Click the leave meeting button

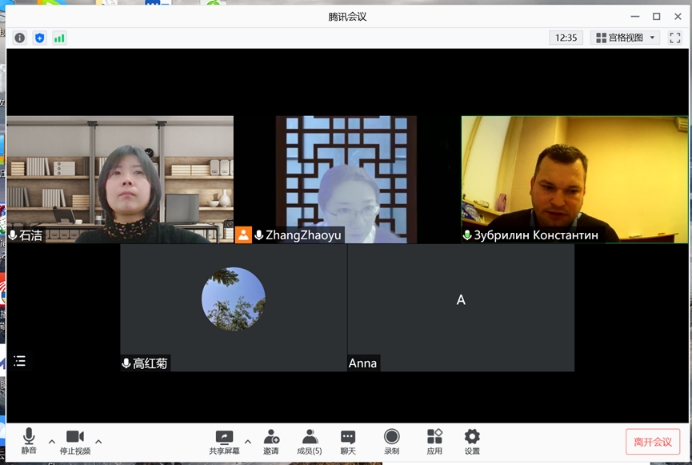tap(653, 442)
